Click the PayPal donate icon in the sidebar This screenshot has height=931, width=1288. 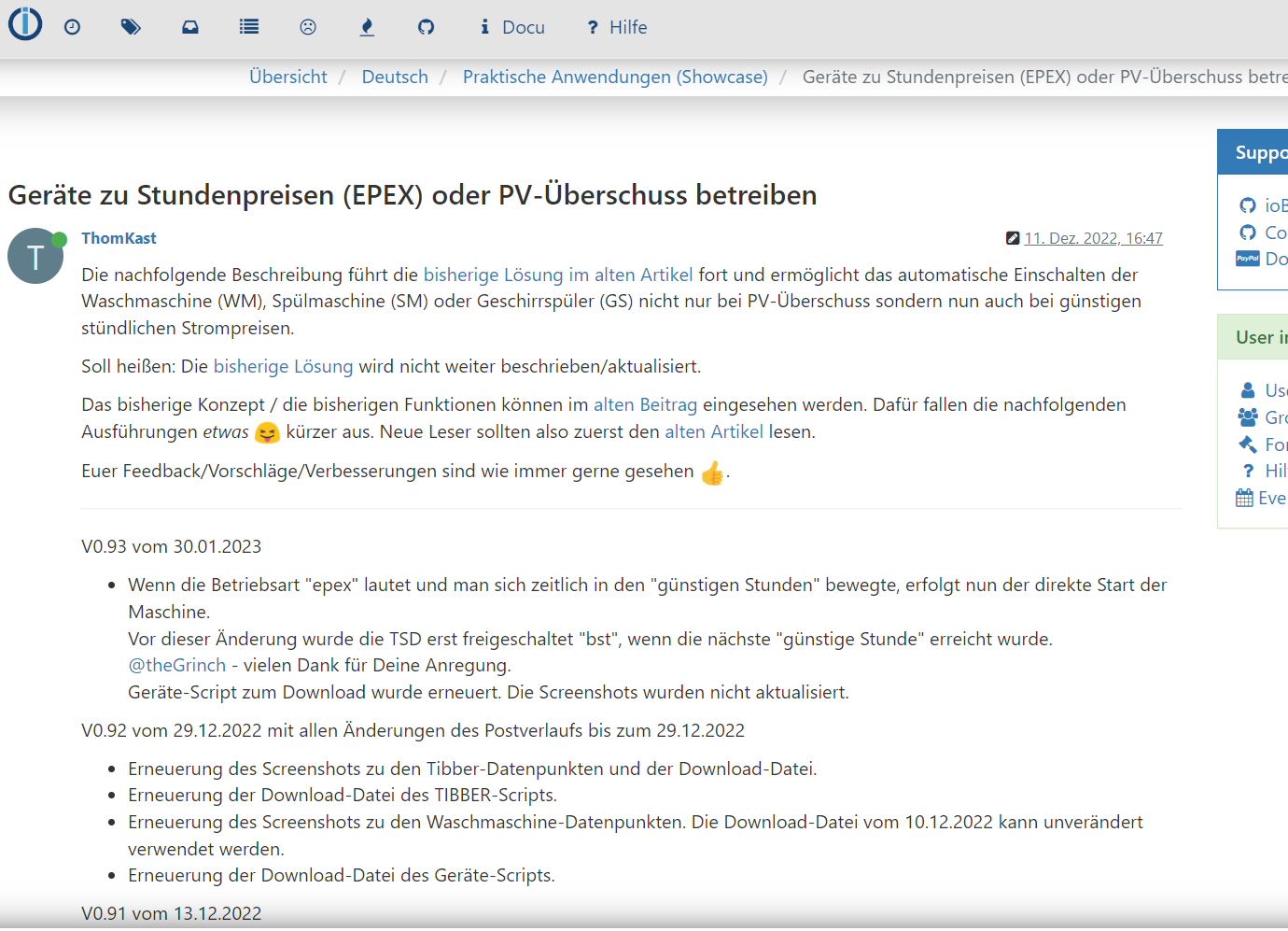1248,259
